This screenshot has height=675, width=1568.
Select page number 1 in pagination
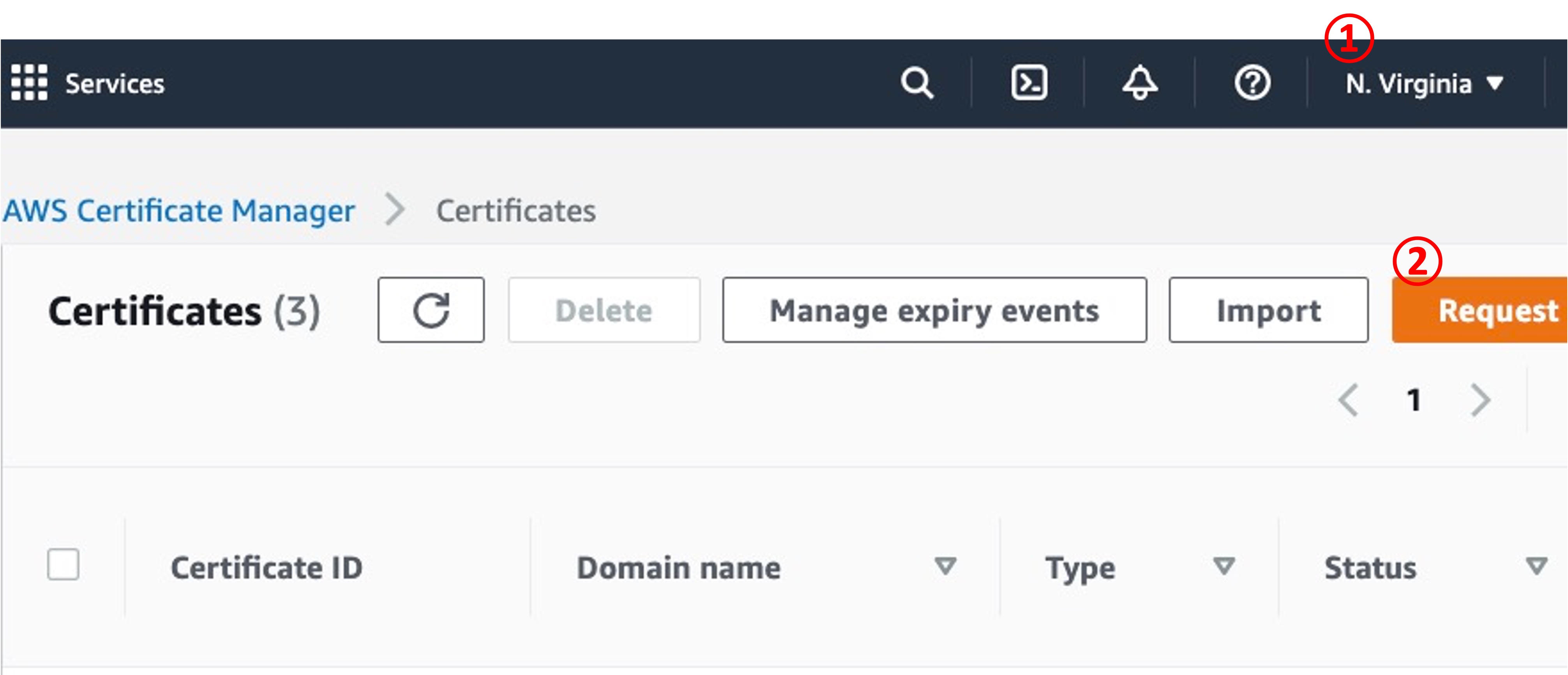click(x=1414, y=400)
